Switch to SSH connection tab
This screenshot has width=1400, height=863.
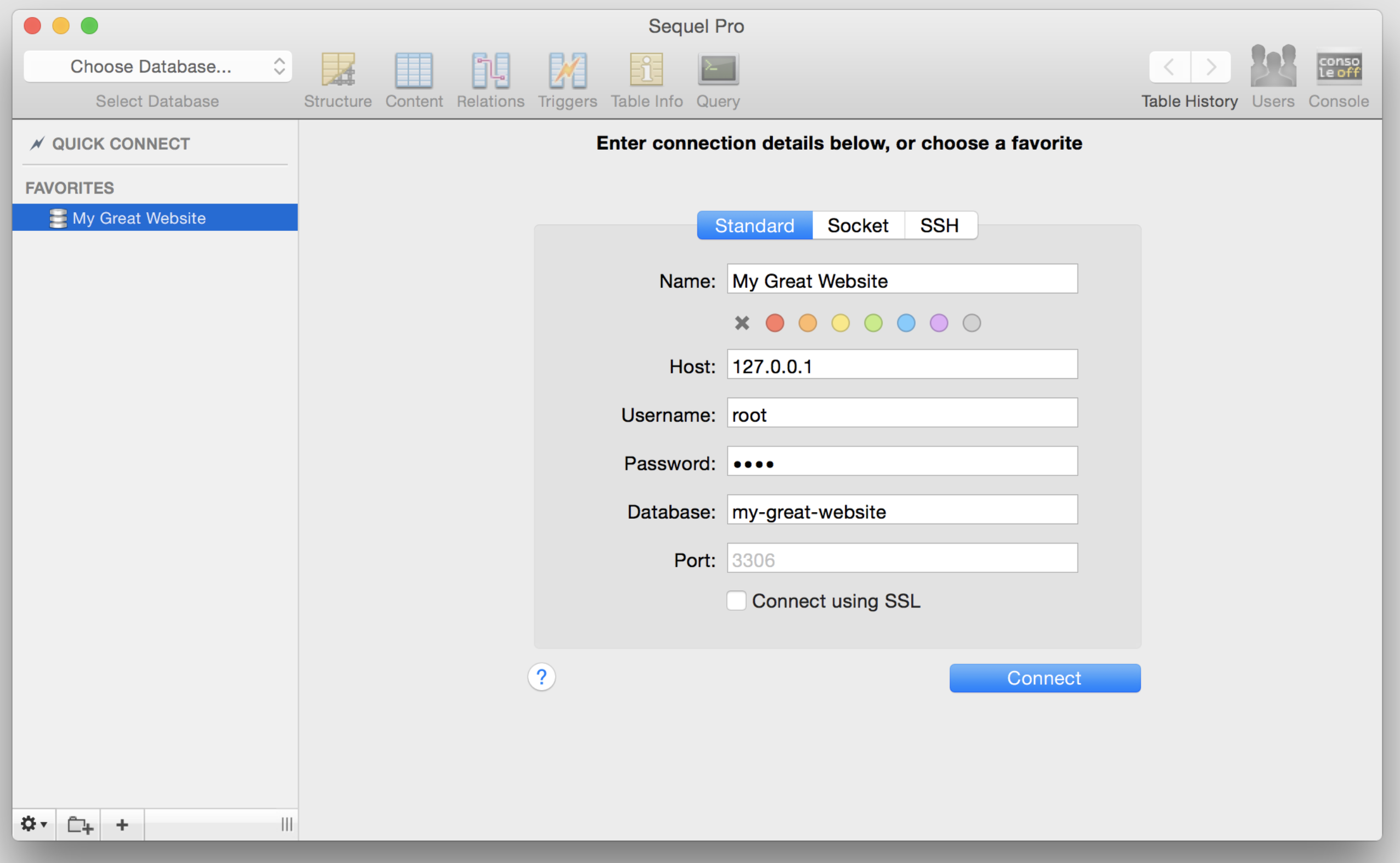[938, 225]
